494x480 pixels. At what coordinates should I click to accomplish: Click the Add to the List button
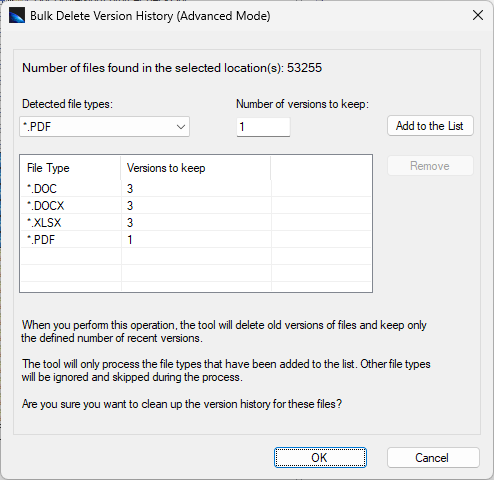(430, 126)
